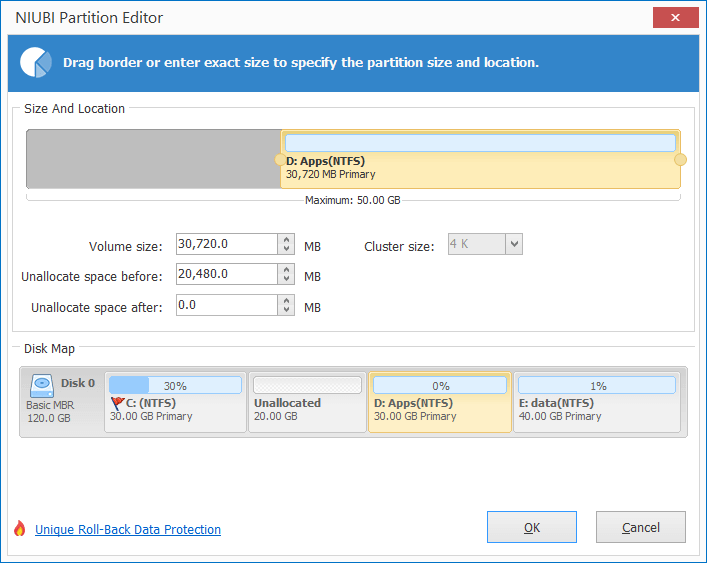Screen dimensions: 707x563
Task: Click the 'Basic MBR' disk label
Action: [x=50, y=405]
